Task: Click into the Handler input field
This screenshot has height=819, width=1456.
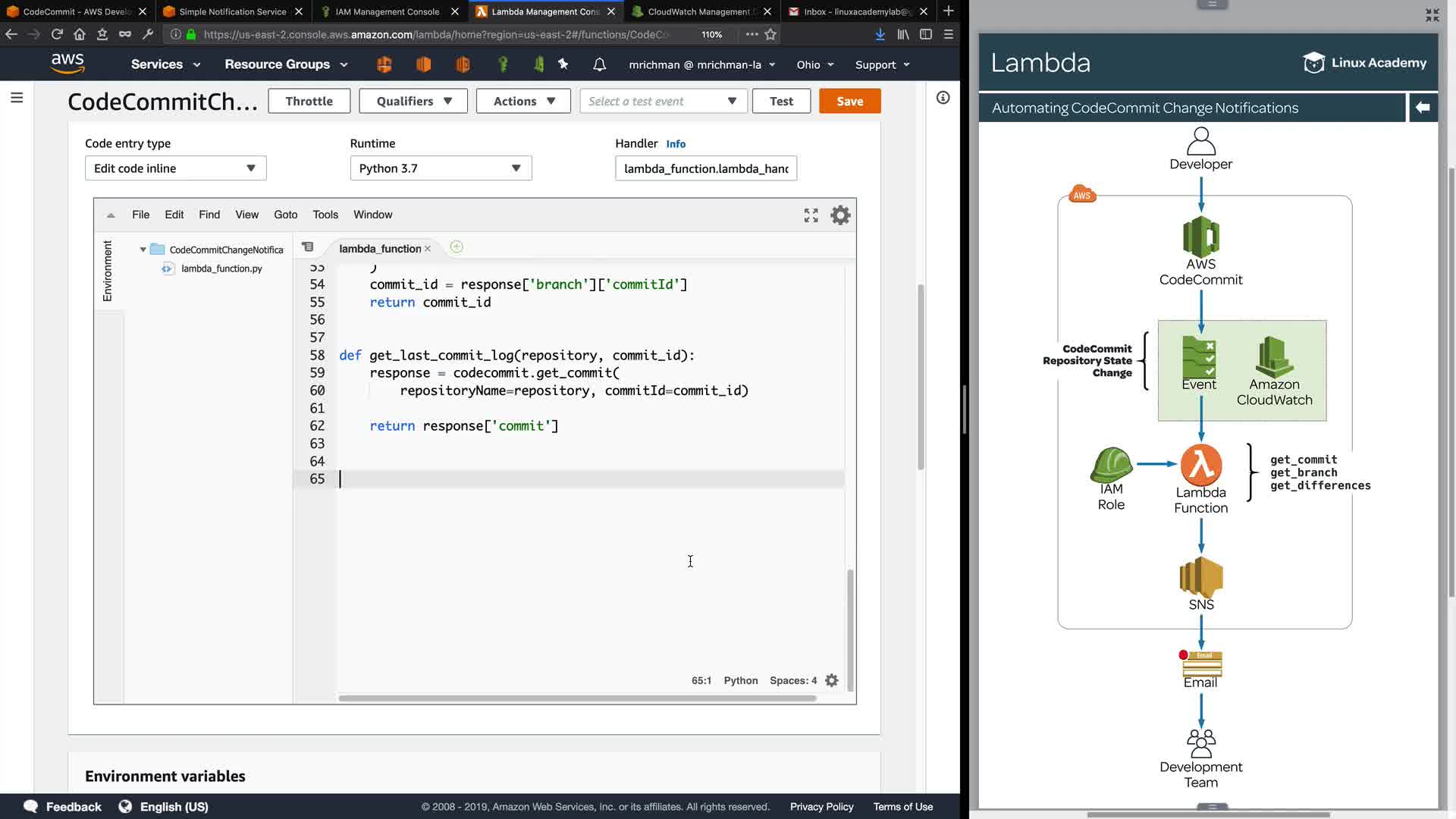Action: point(705,168)
